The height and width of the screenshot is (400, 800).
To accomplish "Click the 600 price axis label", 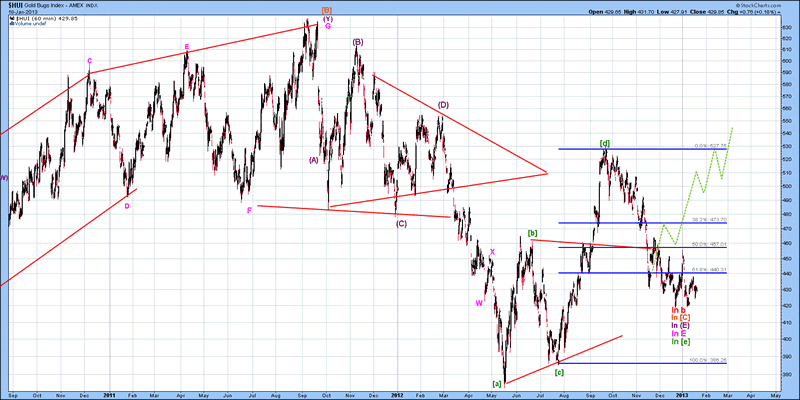I will 786,61.
